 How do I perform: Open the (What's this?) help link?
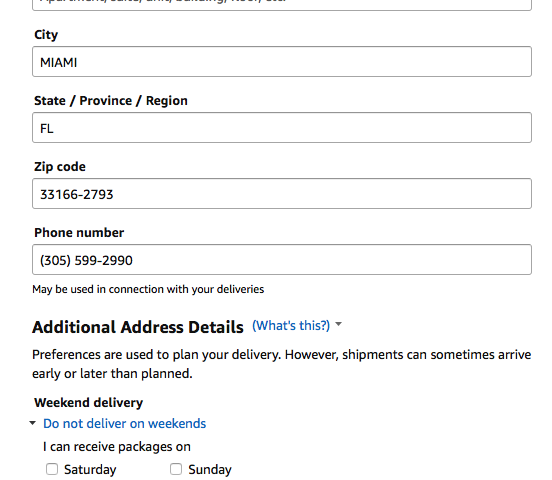coord(291,325)
